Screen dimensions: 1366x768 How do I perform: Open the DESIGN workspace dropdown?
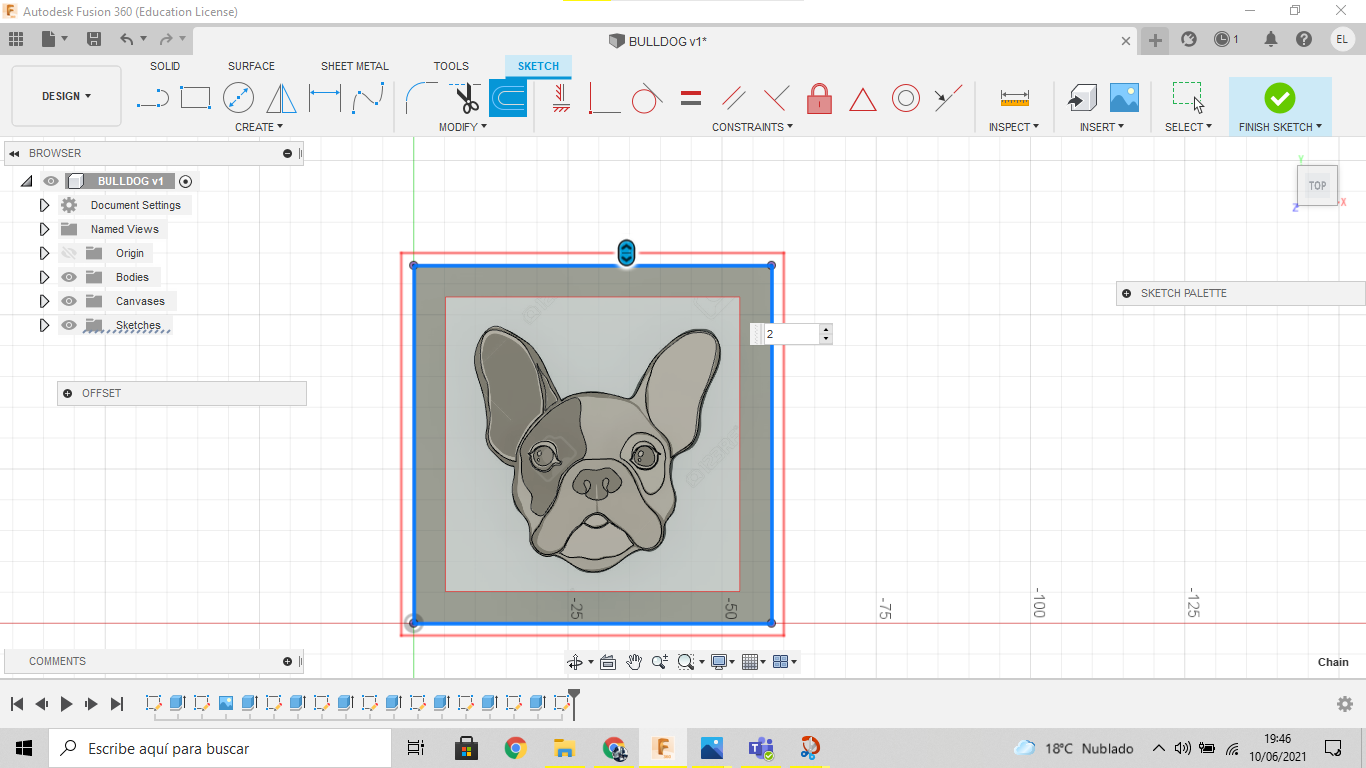66,96
